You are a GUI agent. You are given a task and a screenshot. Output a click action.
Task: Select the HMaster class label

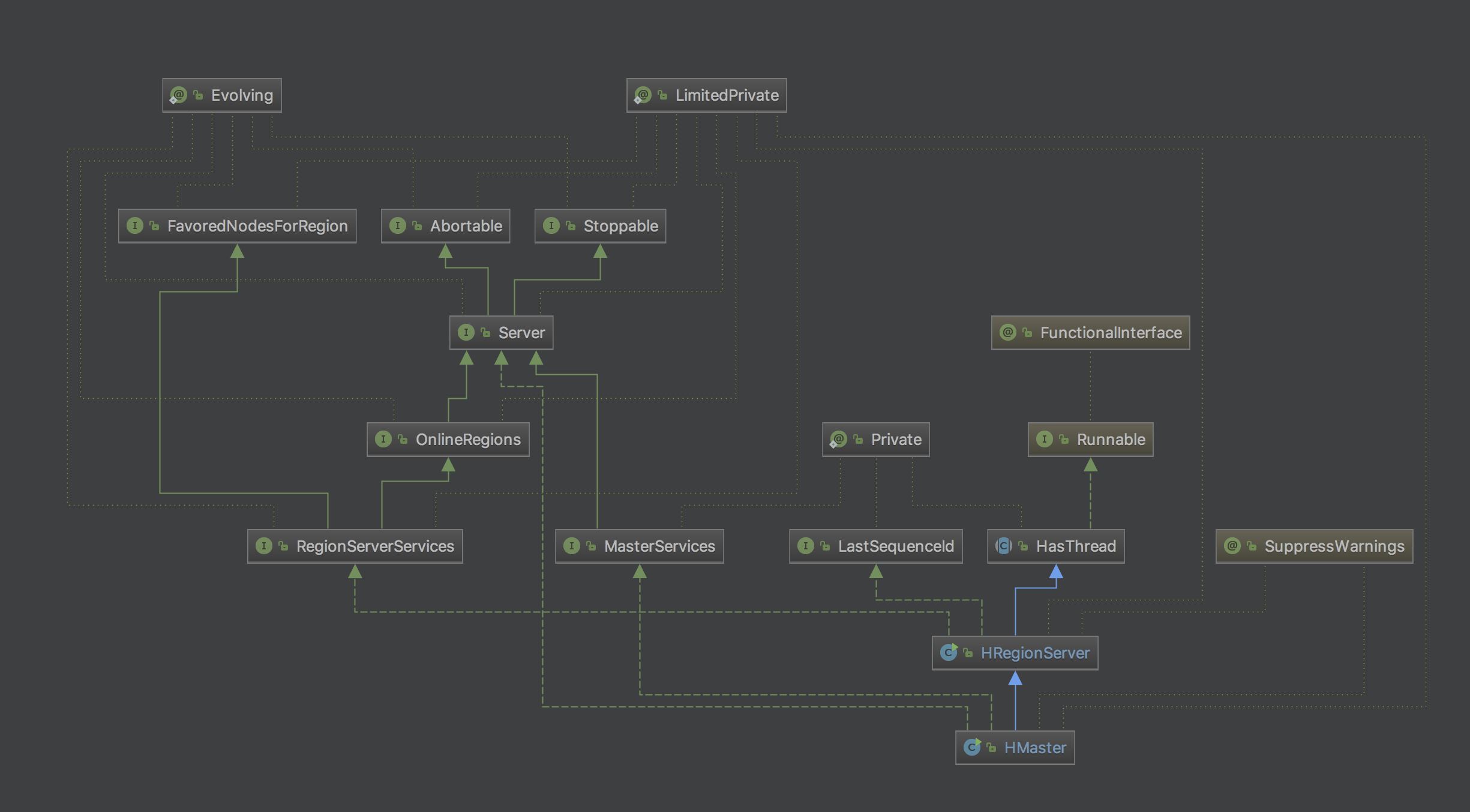click(x=1036, y=748)
